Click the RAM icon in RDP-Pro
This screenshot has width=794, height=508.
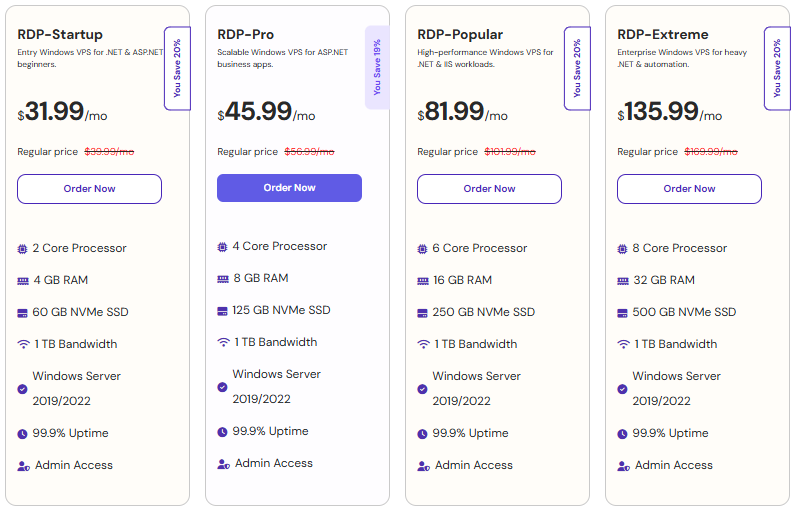[222, 278]
